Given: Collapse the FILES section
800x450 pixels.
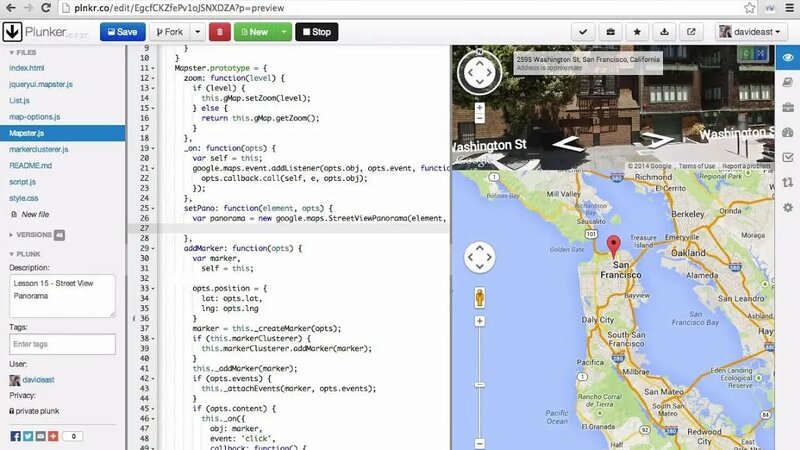Looking at the screenshot, I should 22,53.
